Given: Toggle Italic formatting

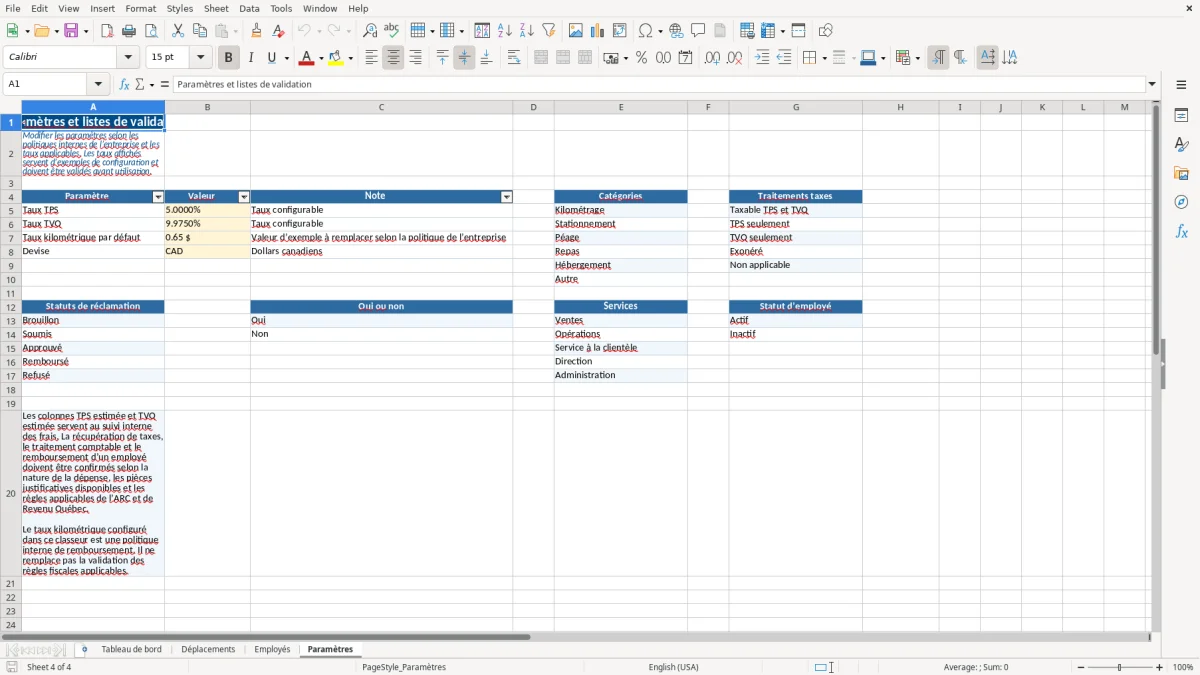Looking at the screenshot, I should tap(251, 58).
